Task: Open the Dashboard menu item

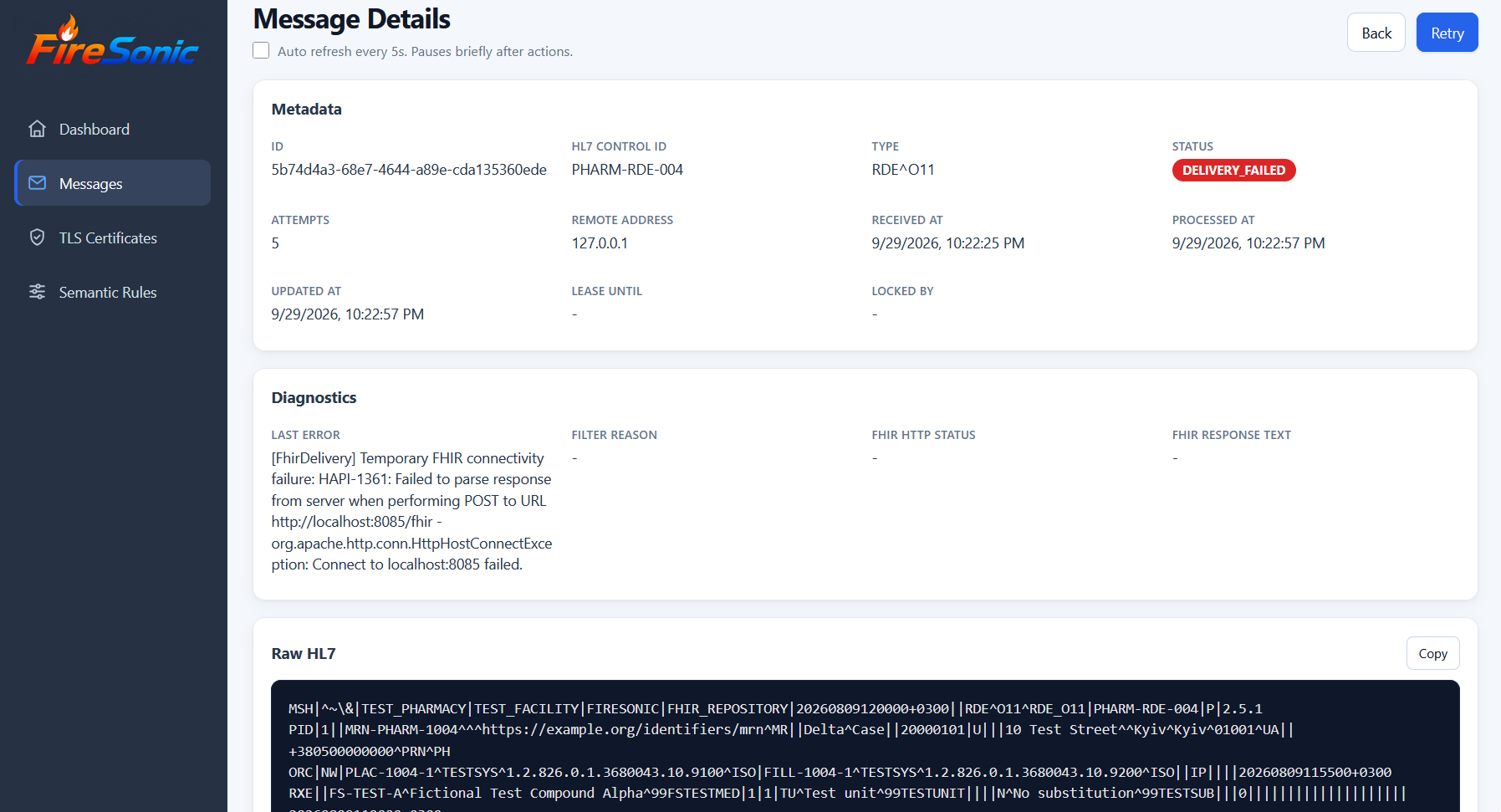Action: (113, 129)
